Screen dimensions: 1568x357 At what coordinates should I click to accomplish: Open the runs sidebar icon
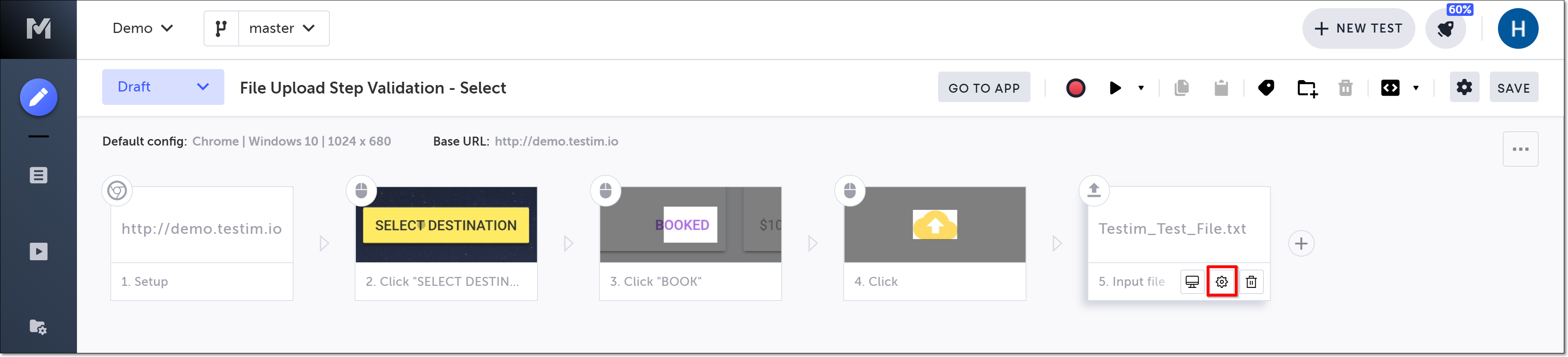pyautogui.click(x=38, y=252)
